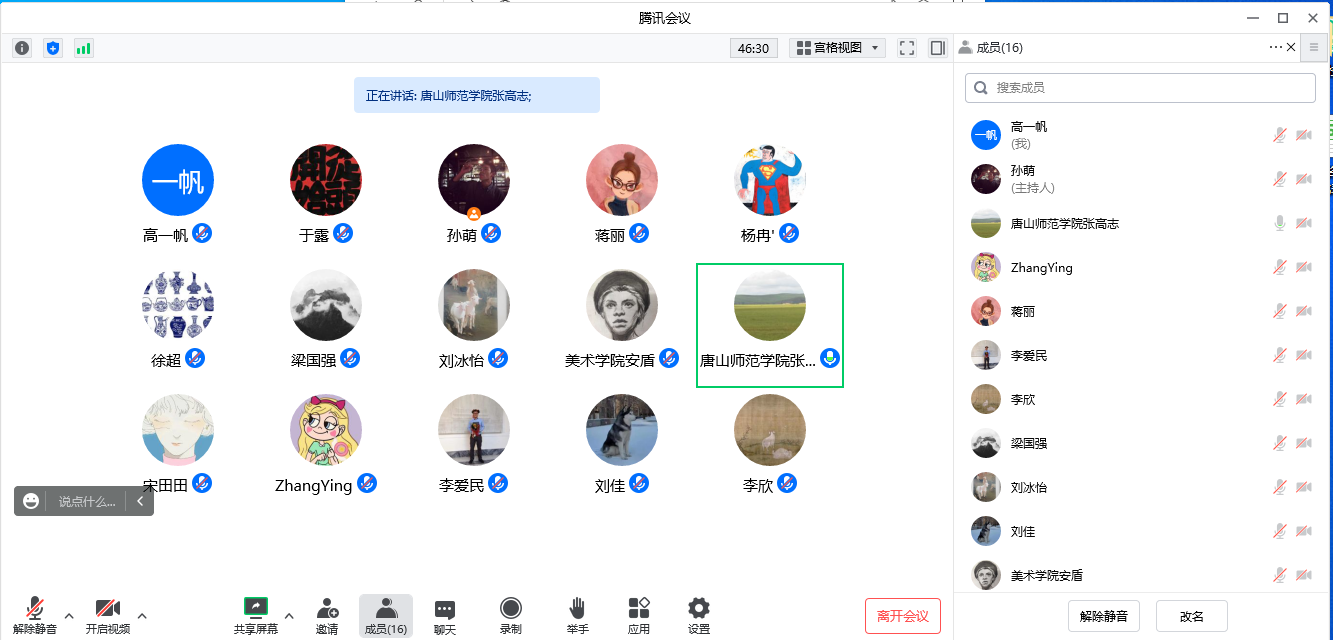Open the 聊天 chat panel
The height and width of the screenshot is (640, 1333).
pos(445,615)
